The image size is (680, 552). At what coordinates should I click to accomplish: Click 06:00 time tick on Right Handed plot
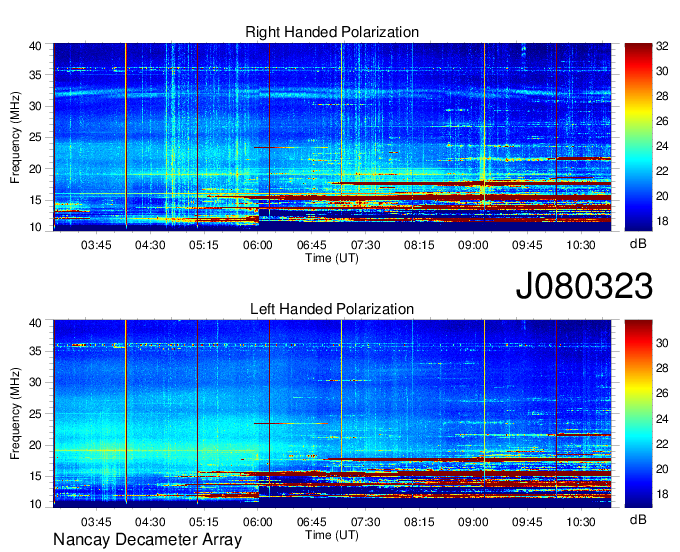pos(258,245)
